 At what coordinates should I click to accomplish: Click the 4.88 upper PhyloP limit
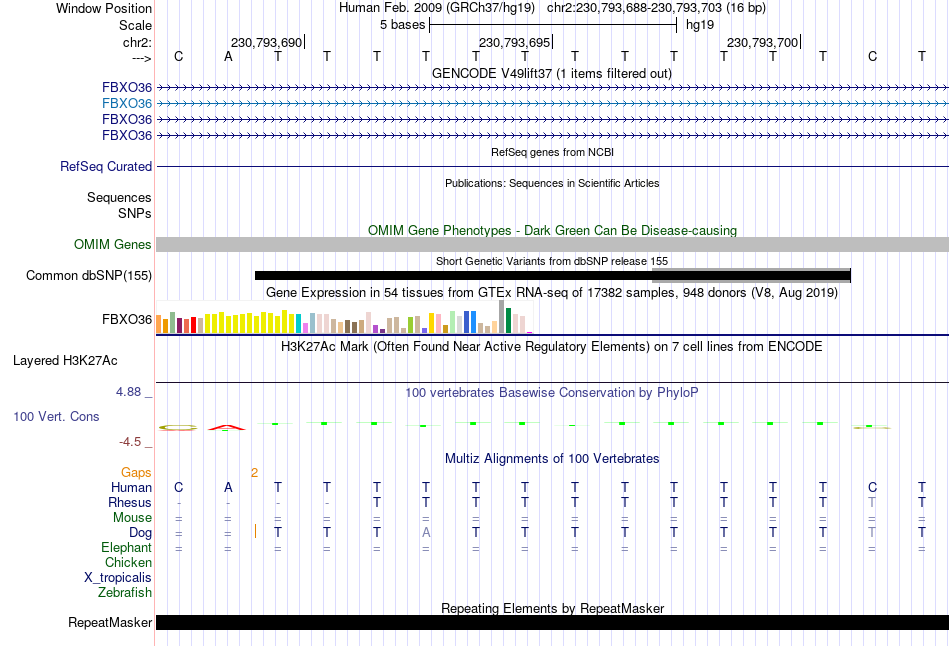coord(128,392)
